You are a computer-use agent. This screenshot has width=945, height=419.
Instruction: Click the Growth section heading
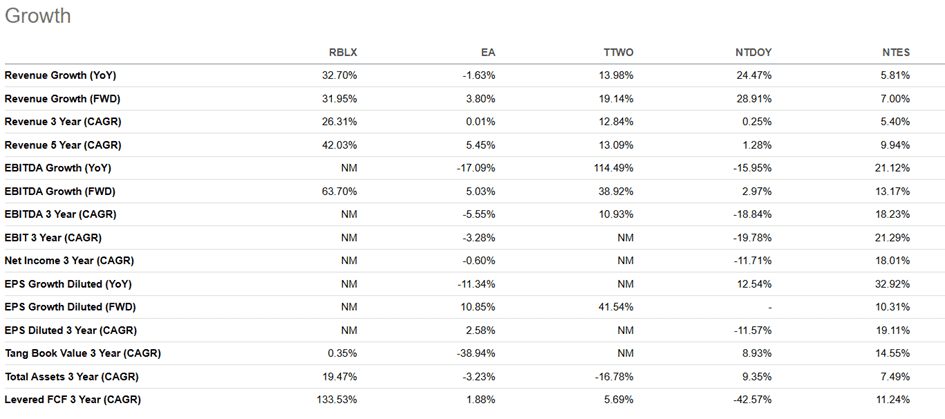[x=37, y=17]
